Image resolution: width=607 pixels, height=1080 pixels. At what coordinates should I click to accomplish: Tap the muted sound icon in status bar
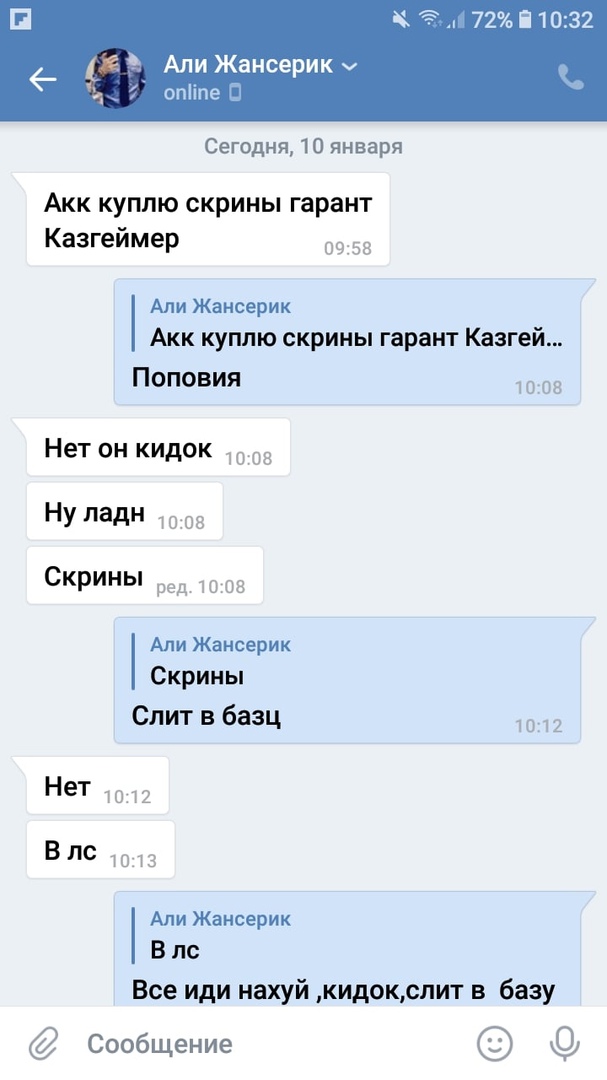(401, 19)
